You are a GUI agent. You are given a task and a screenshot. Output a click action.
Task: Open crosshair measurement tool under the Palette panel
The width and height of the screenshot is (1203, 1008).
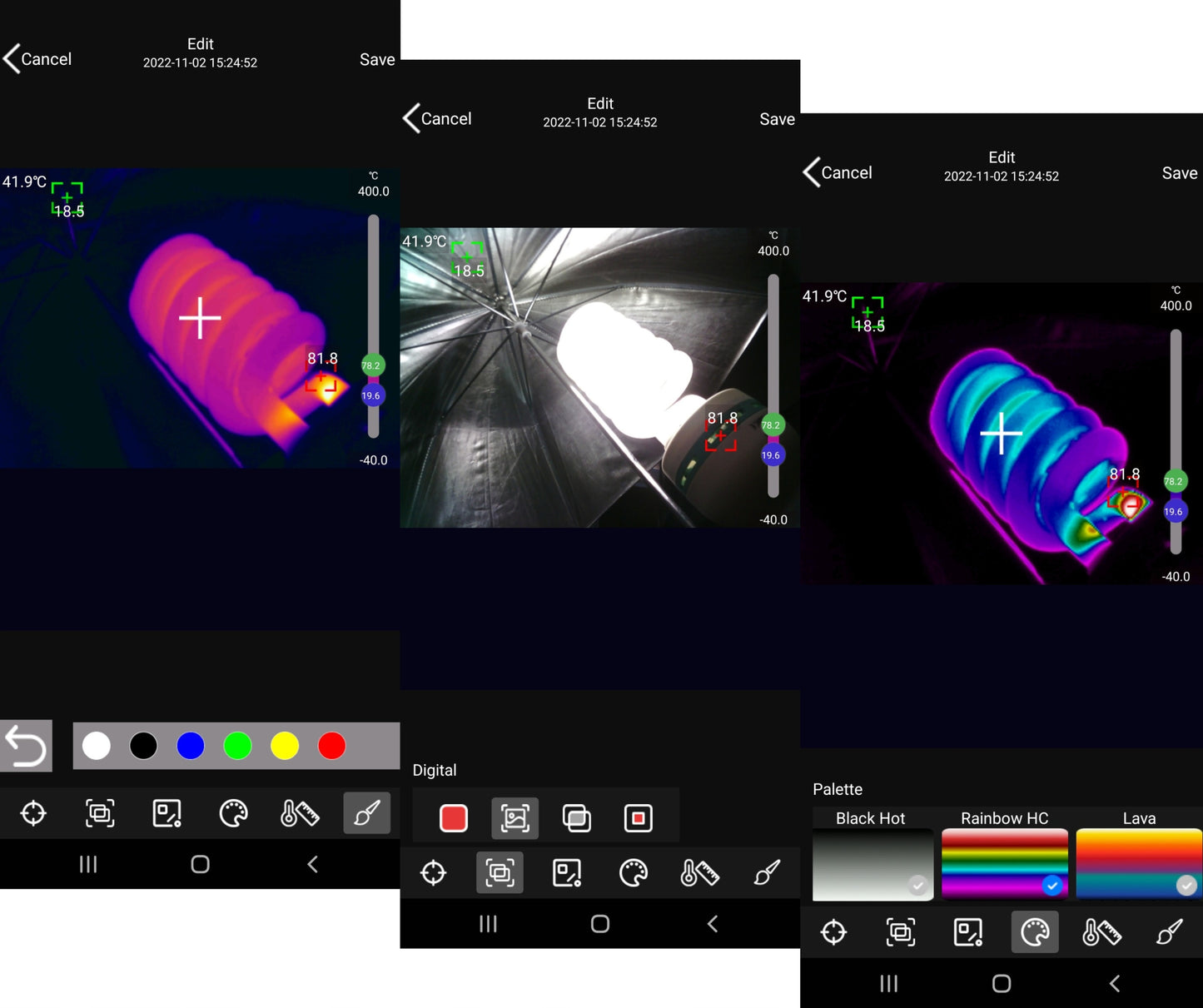point(833,932)
